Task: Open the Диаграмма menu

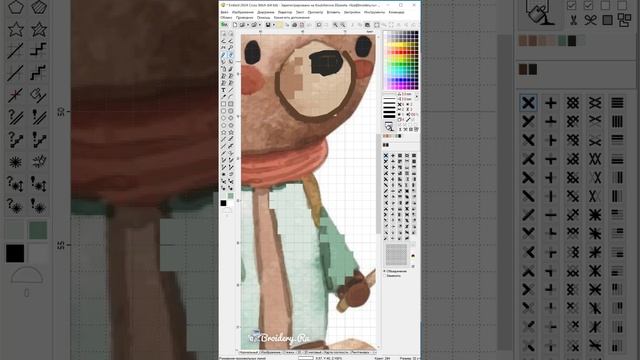Action: (x=266, y=12)
